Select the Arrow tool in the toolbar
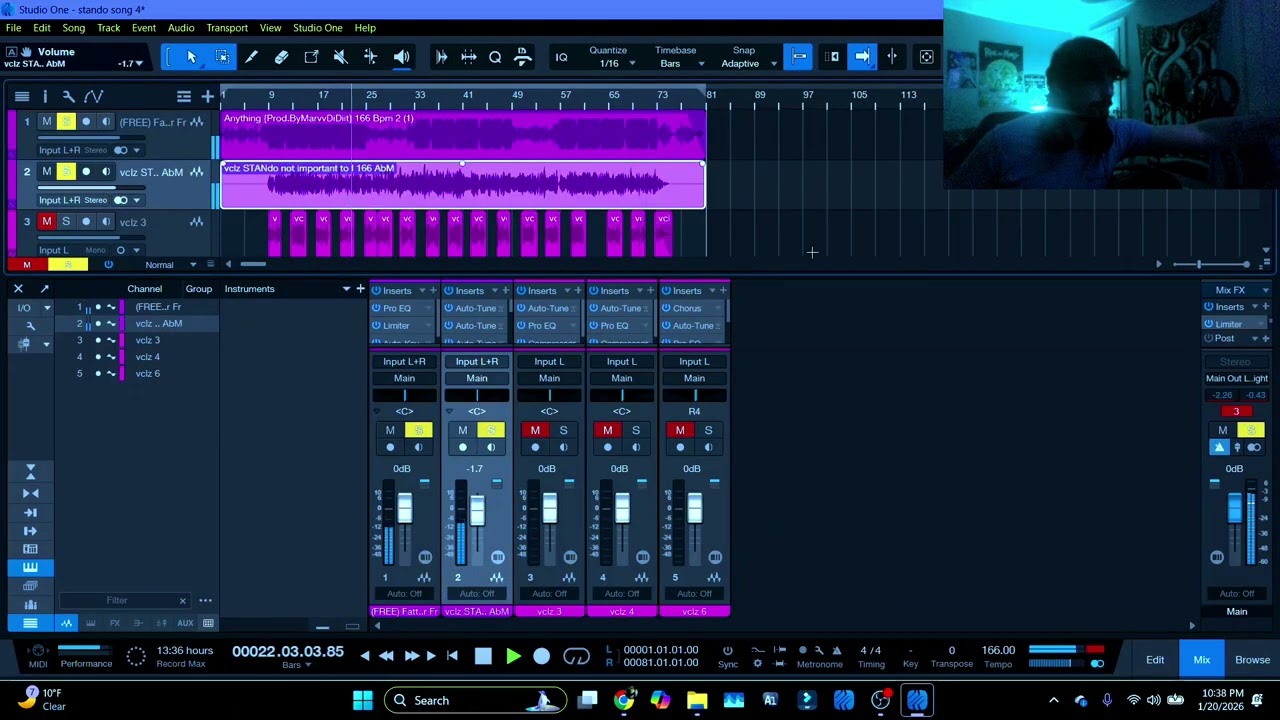The image size is (1280, 720). (x=191, y=57)
